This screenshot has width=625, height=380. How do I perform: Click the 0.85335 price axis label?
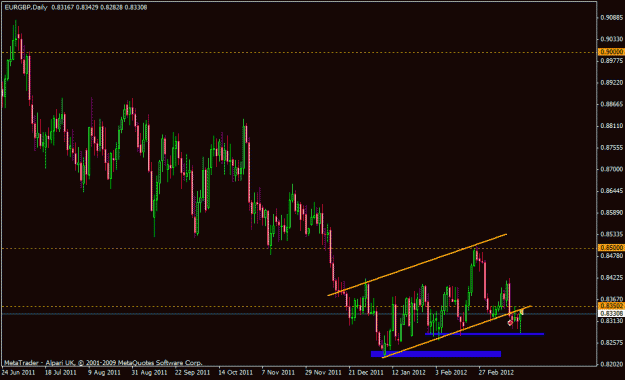[x=611, y=234]
